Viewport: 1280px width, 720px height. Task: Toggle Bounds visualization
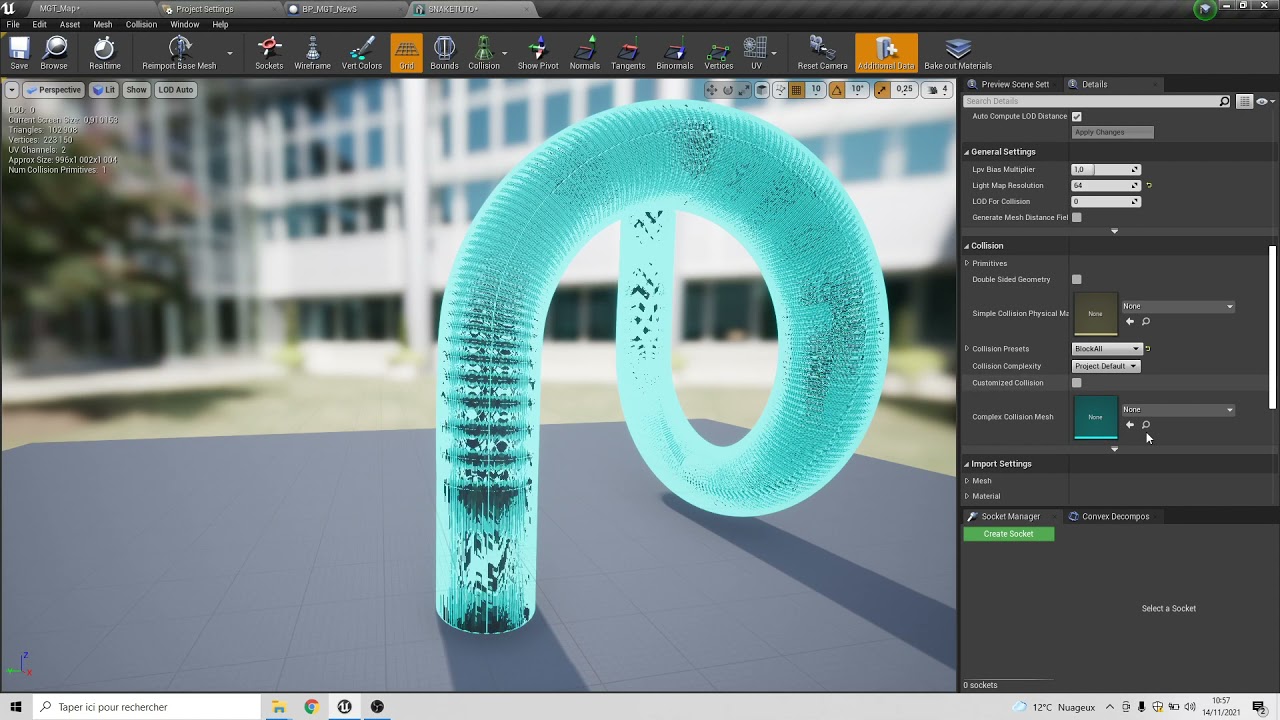444,52
